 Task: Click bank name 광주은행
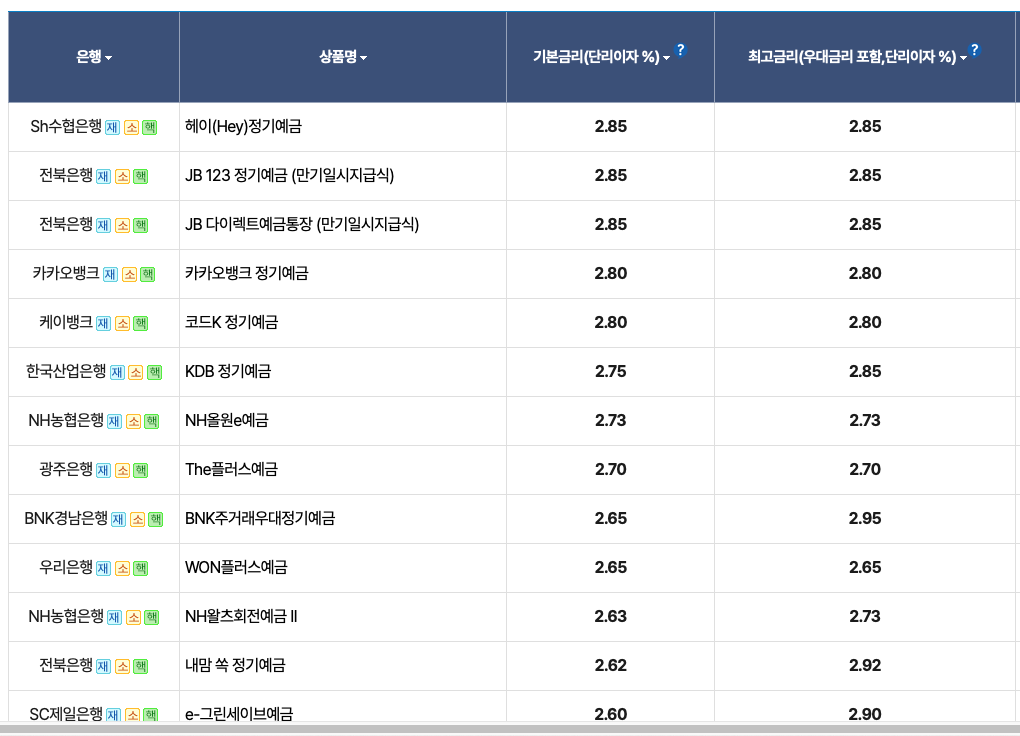point(66,469)
